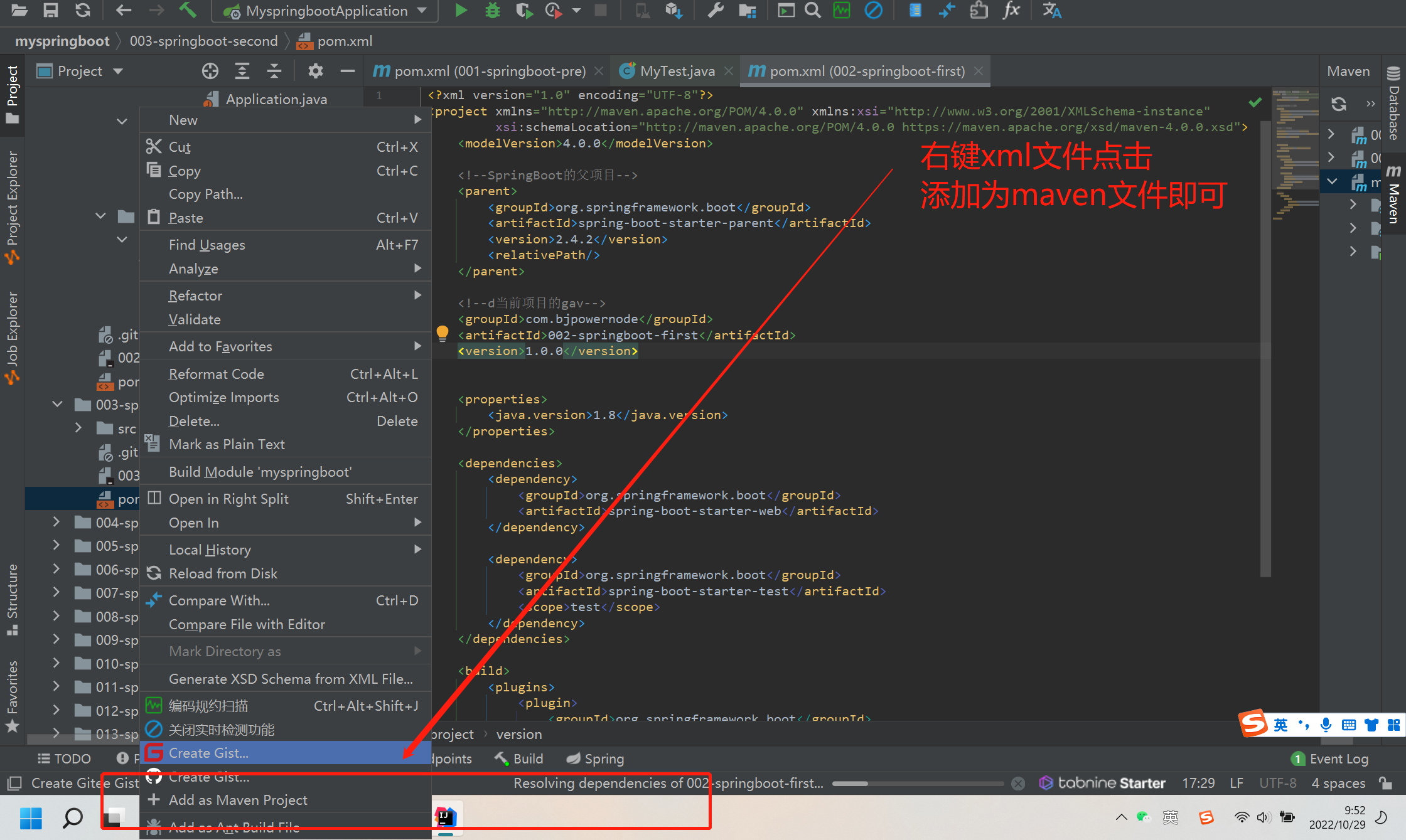Cancel the resolving dependencies progress
The height and width of the screenshot is (840, 1406).
click(1018, 783)
